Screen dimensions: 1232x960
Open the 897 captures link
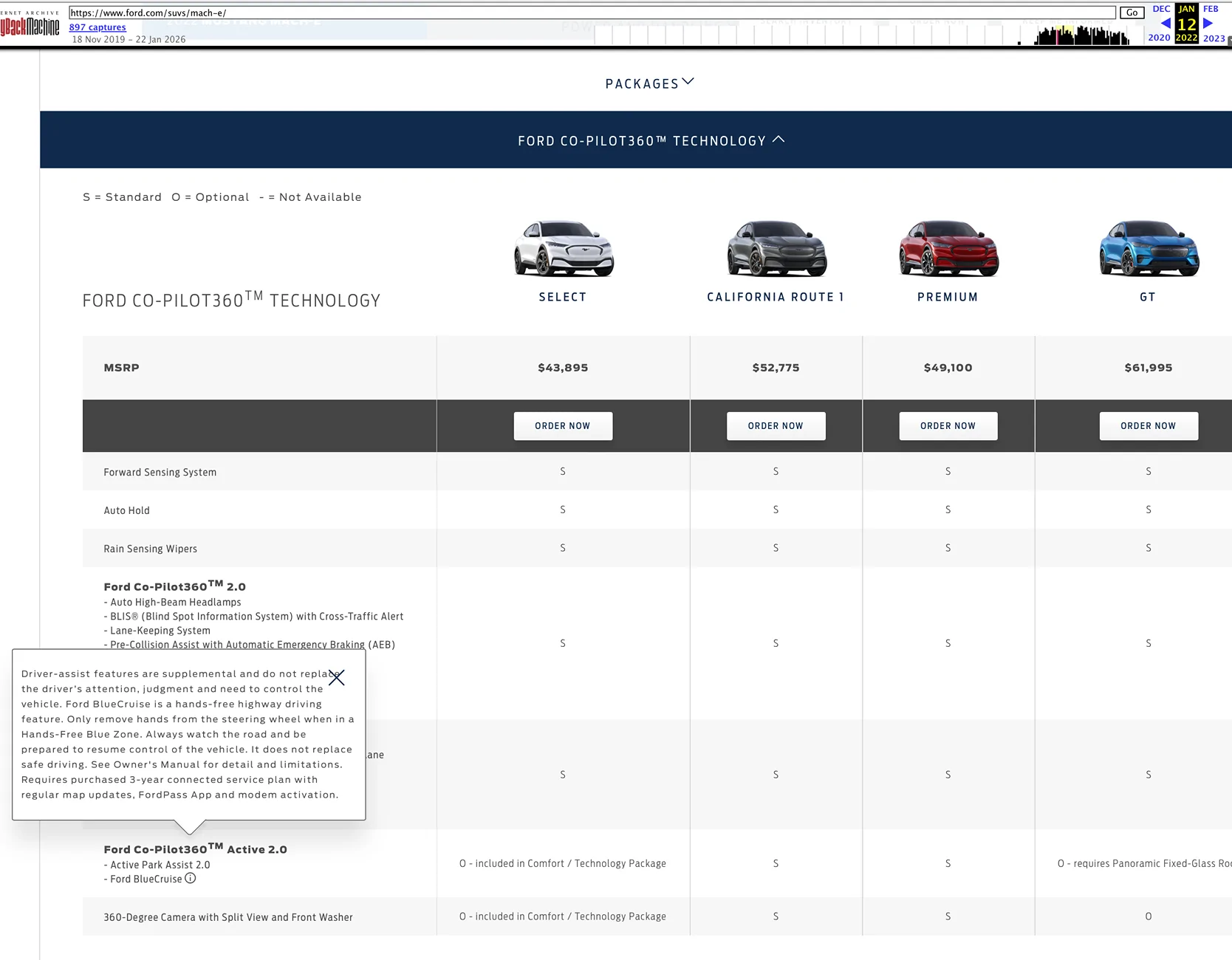click(97, 27)
